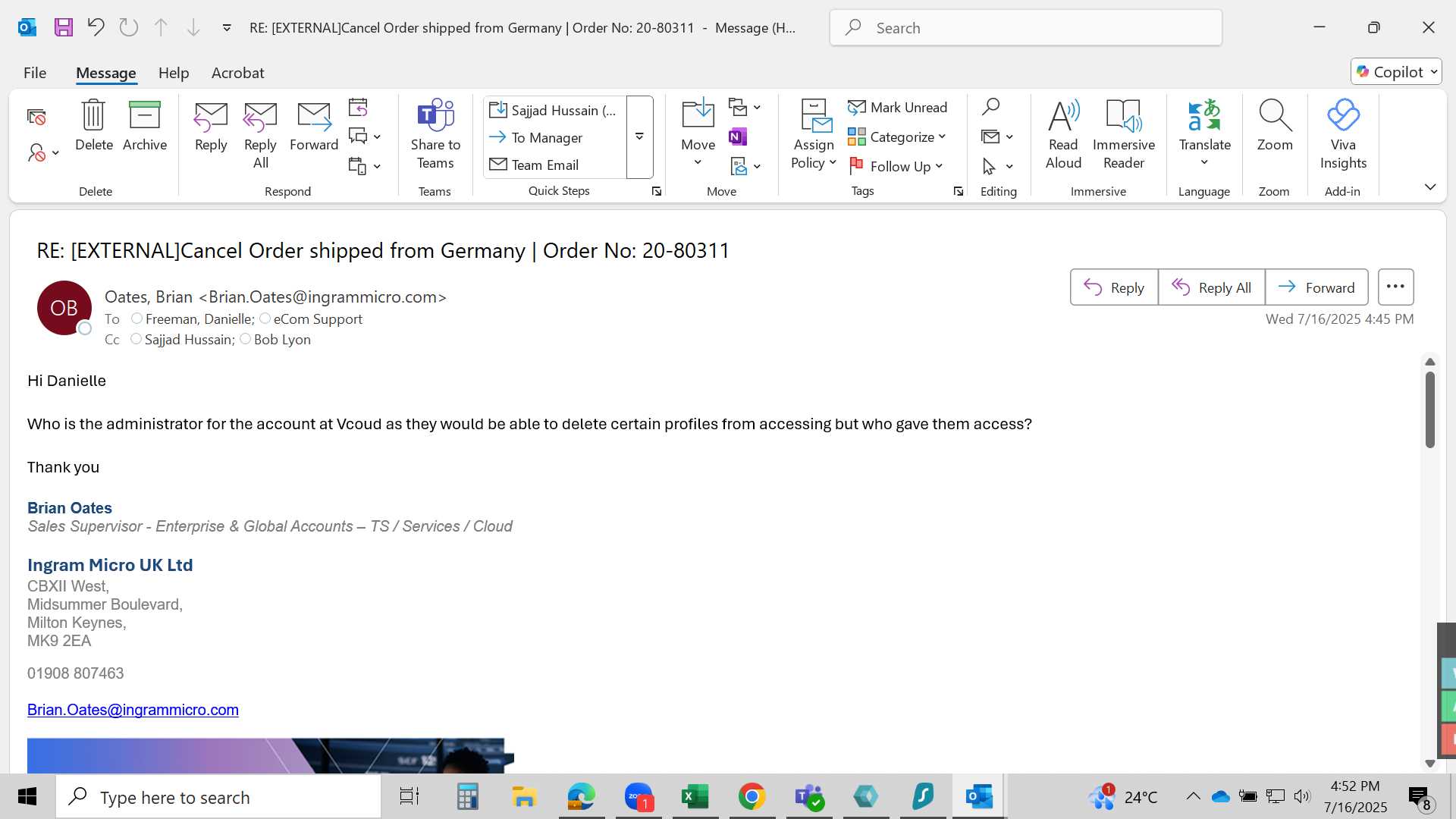The width and height of the screenshot is (1456, 819).
Task: Click the OB sender avatar
Action: coord(64,308)
